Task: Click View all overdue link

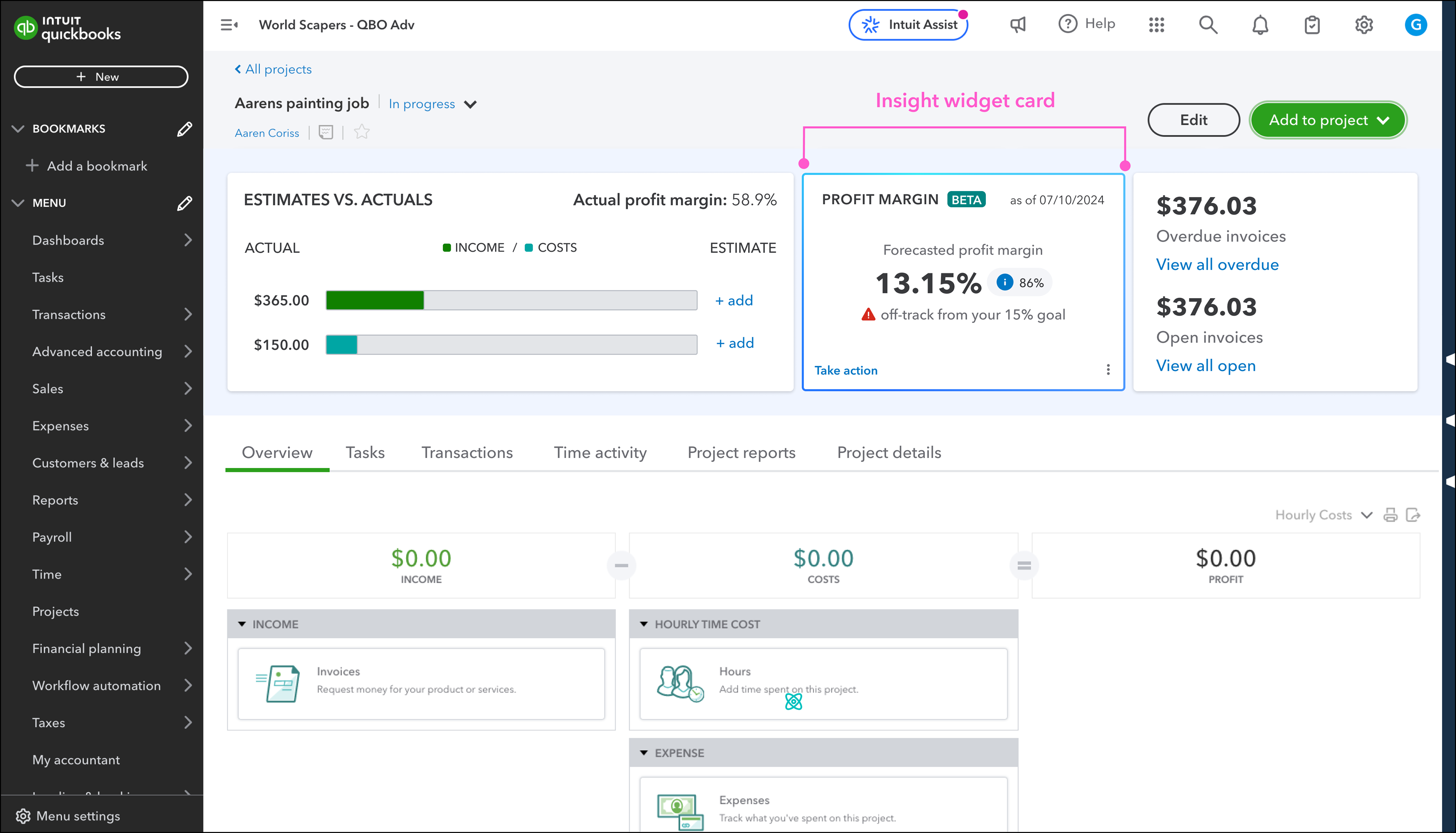Action: 1217,264
